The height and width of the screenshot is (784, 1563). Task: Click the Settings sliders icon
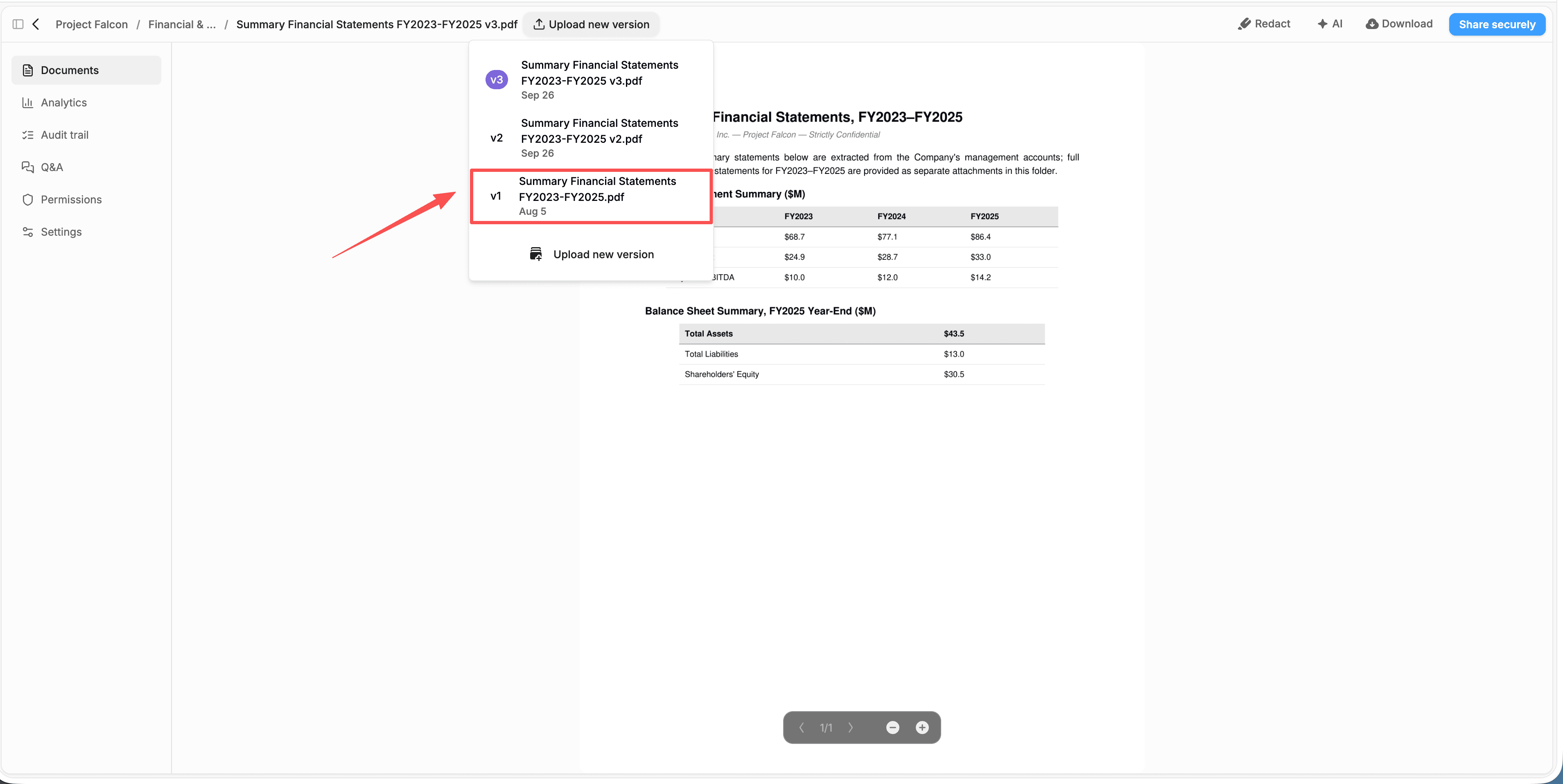(x=27, y=232)
